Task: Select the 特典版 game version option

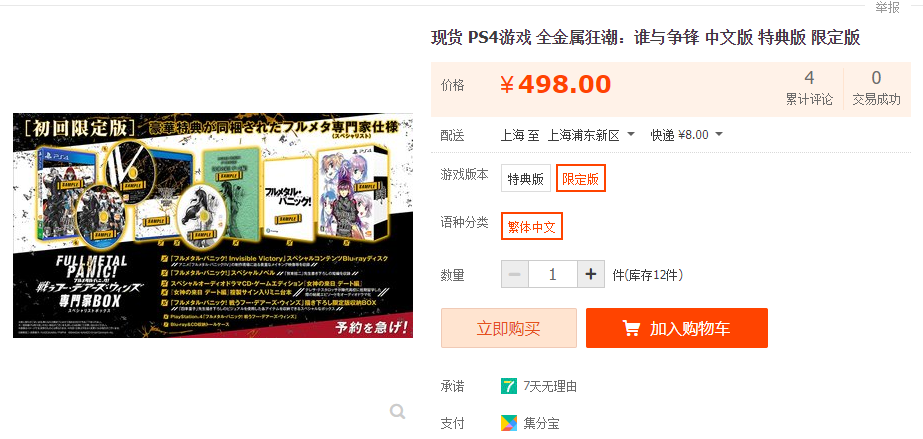Action: tap(526, 178)
